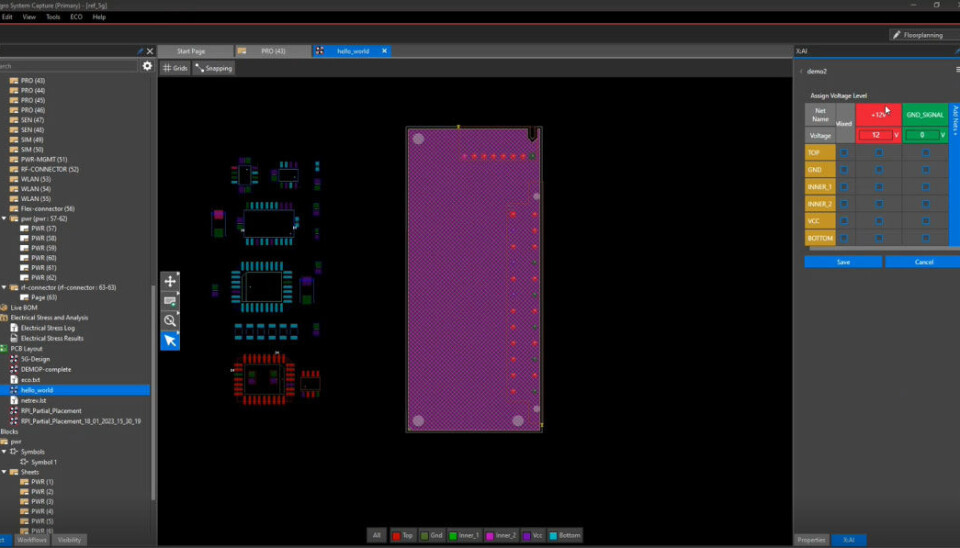Viewport: 960px width, 548px height.
Task: Open project panel settings gear
Action: click(x=147, y=66)
